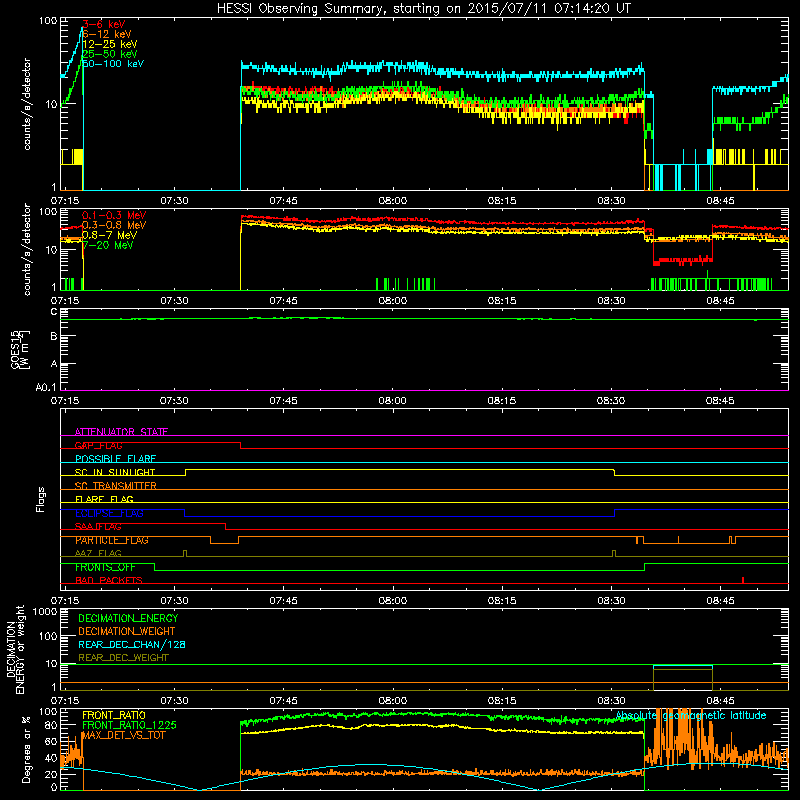Select the SC_TRANSMITTER flag label
This screenshot has width=800, height=800.
click(x=115, y=486)
